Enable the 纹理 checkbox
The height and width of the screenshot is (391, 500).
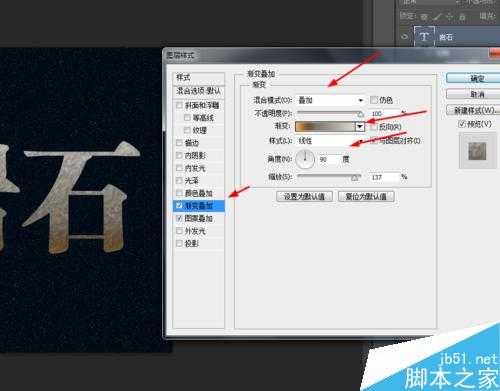[187, 130]
